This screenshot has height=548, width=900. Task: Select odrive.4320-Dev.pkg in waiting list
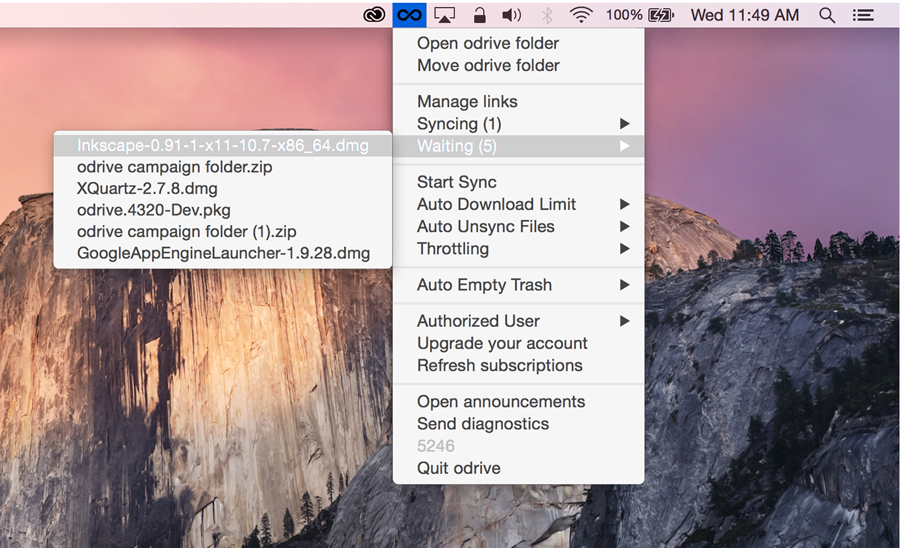point(223,210)
